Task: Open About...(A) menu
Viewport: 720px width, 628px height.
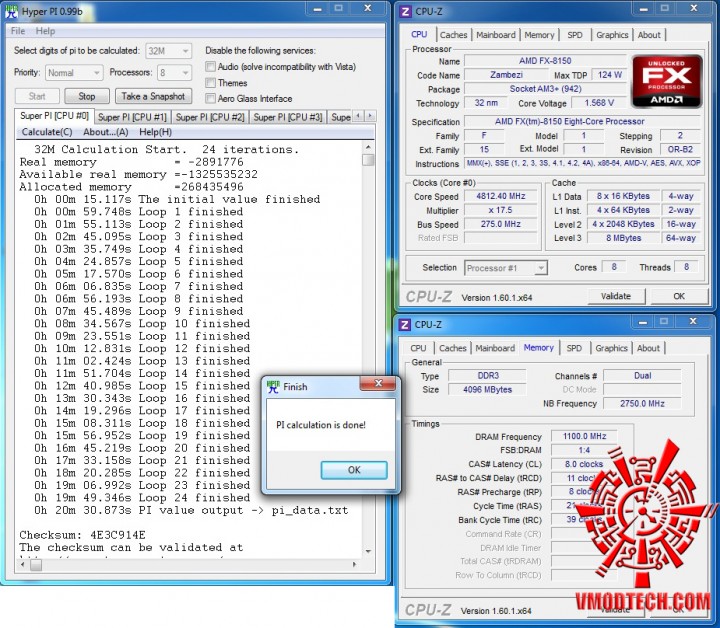Action: (106, 132)
